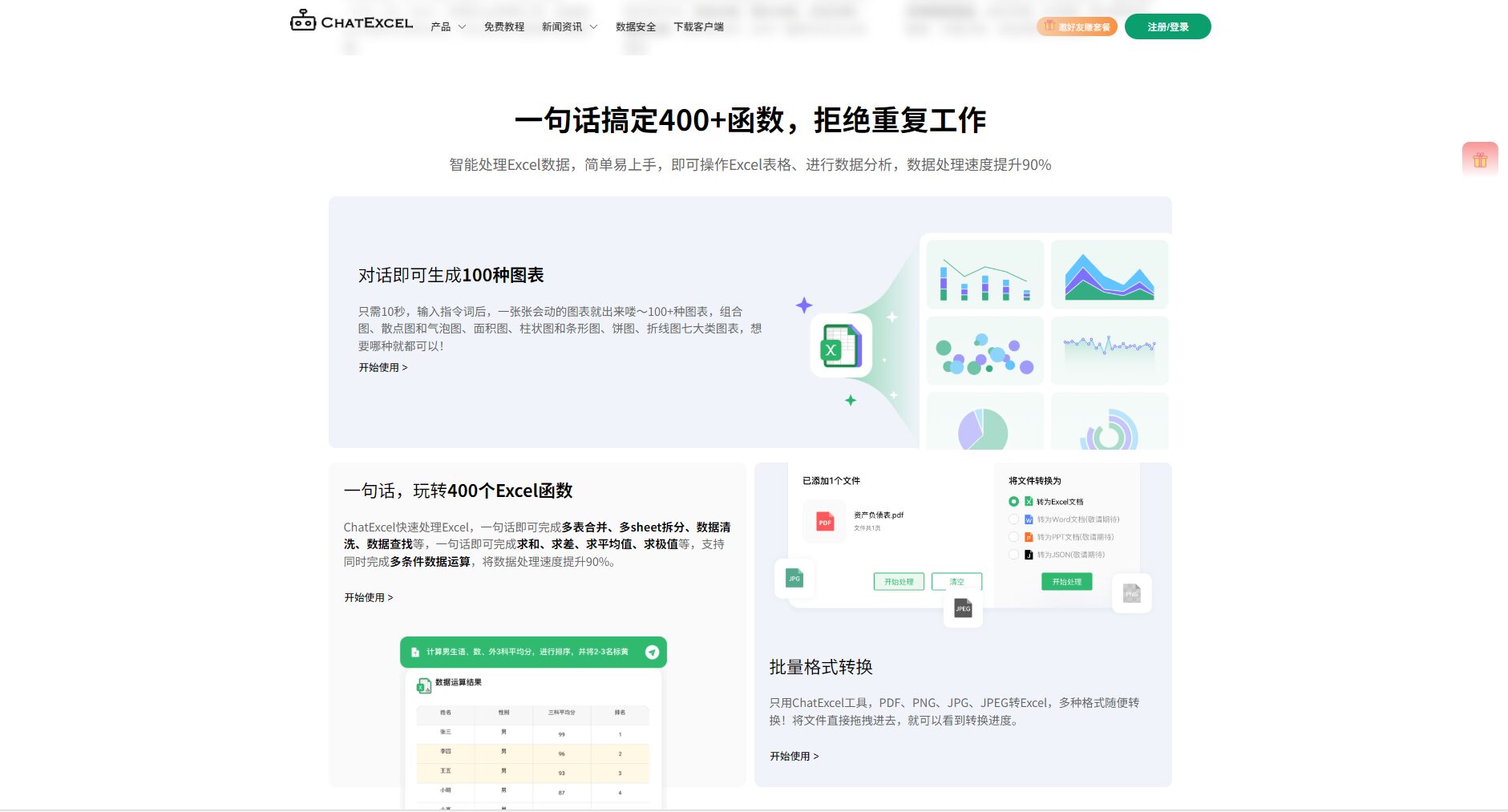Open the floating red gift icon
This screenshot has height=812, width=1508.
pos(1479,160)
